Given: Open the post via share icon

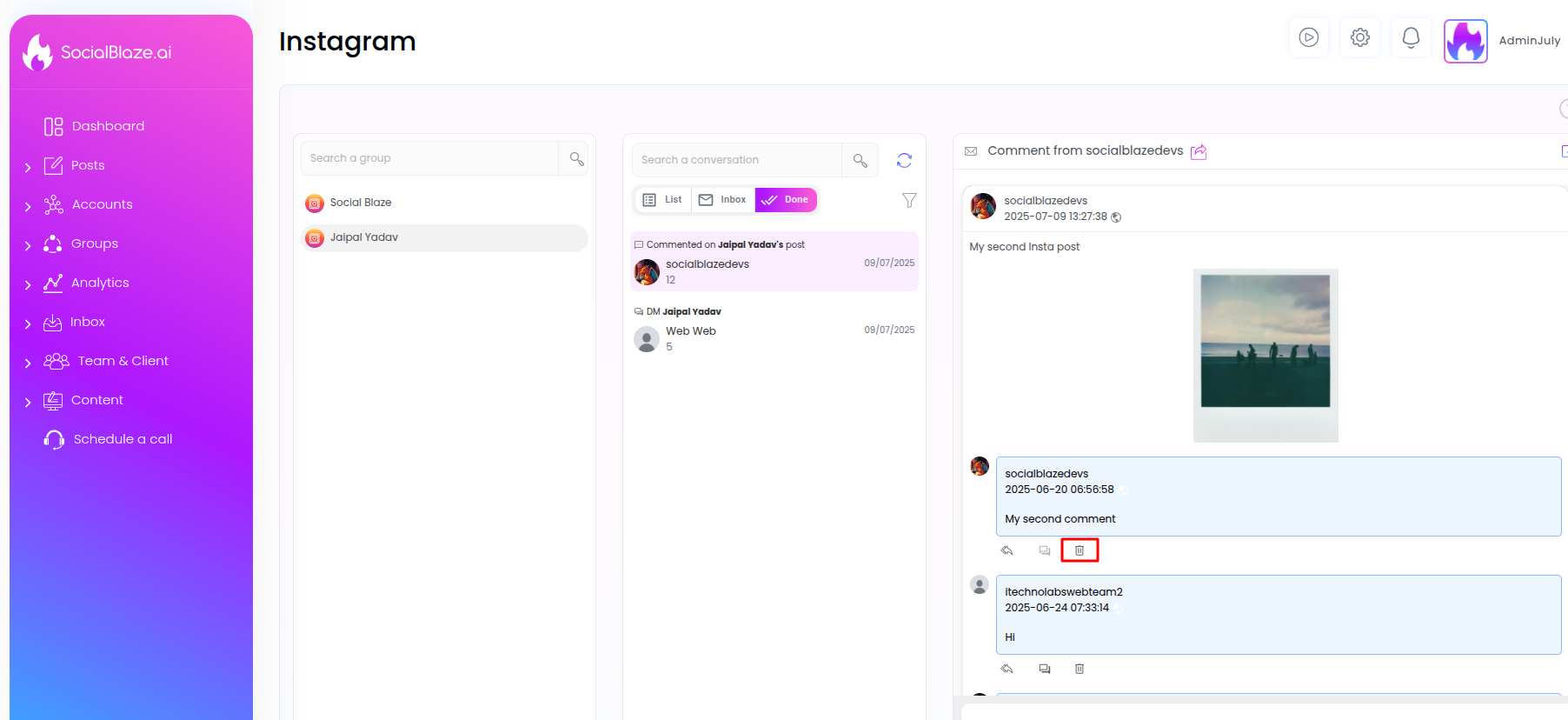Looking at the screenshot, I should 1199,152.
